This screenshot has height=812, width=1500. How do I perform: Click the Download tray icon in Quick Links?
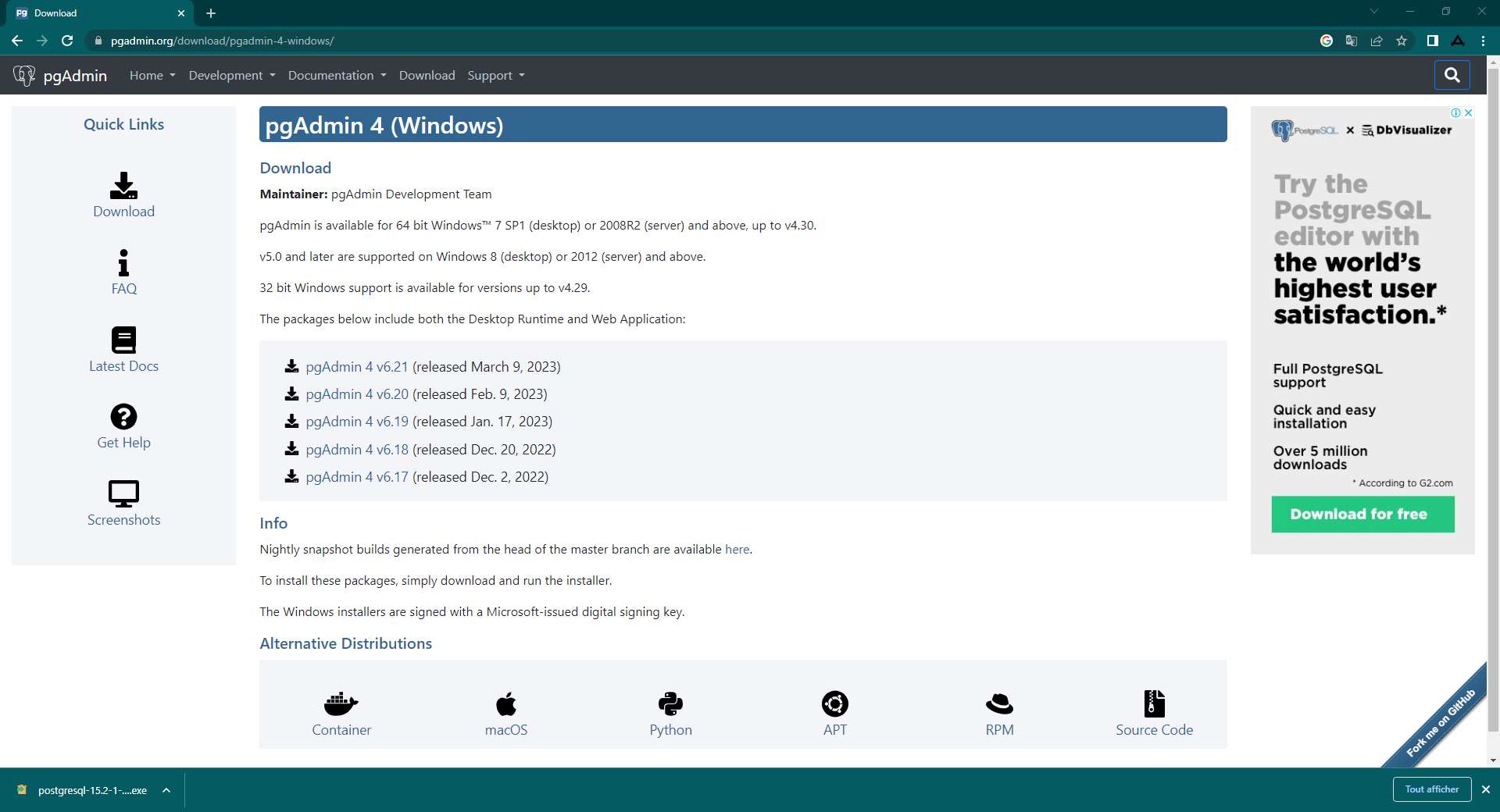click(x=123, y=185)
